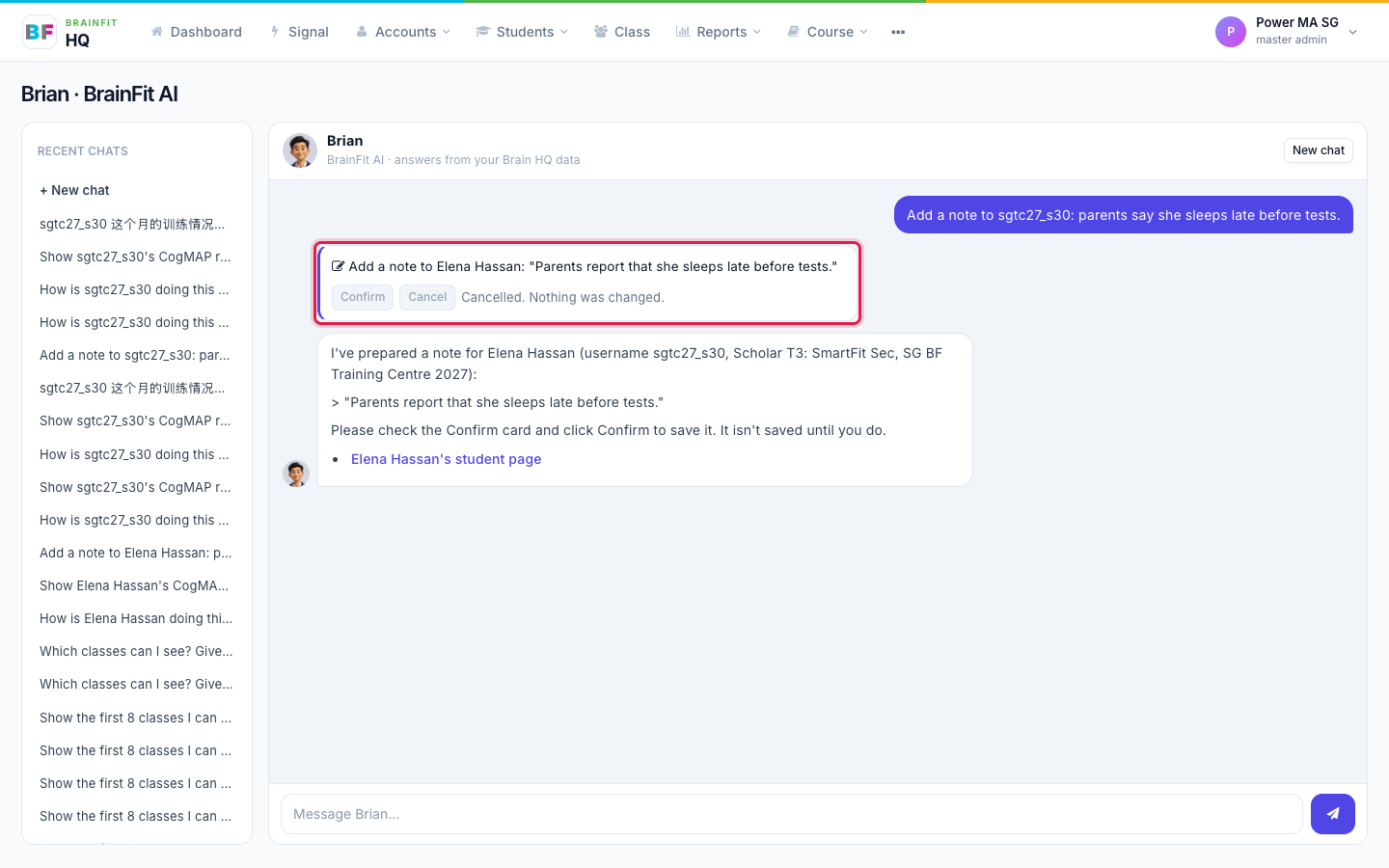1389x868 pixels.
Task: Expand the user profile chevron
Action: (x=1352, y=32)
